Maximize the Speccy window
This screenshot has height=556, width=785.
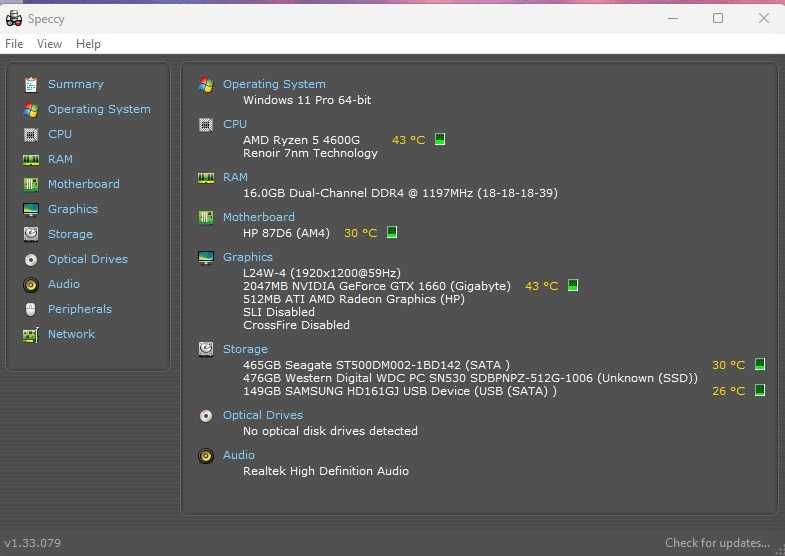coord(718,19)
